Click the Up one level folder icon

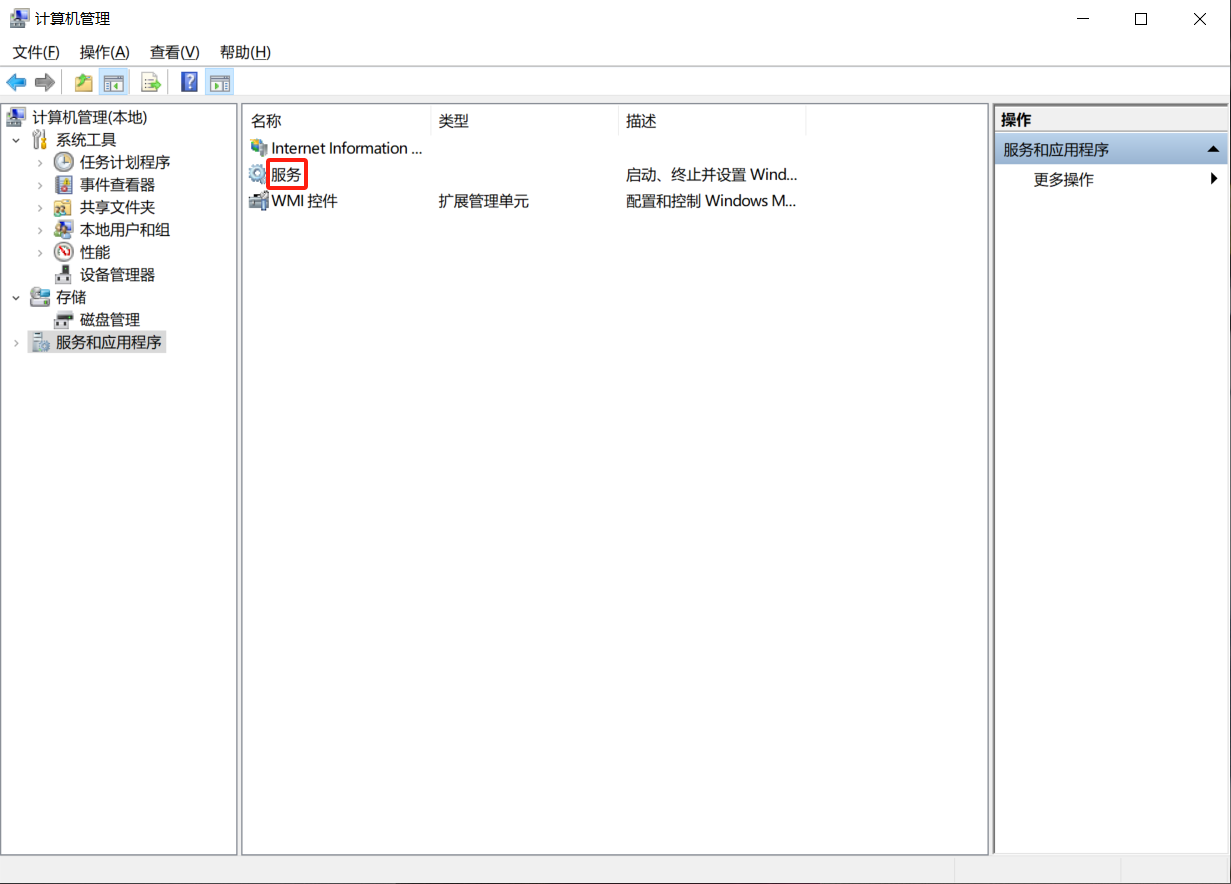click(x=84, y=81)
